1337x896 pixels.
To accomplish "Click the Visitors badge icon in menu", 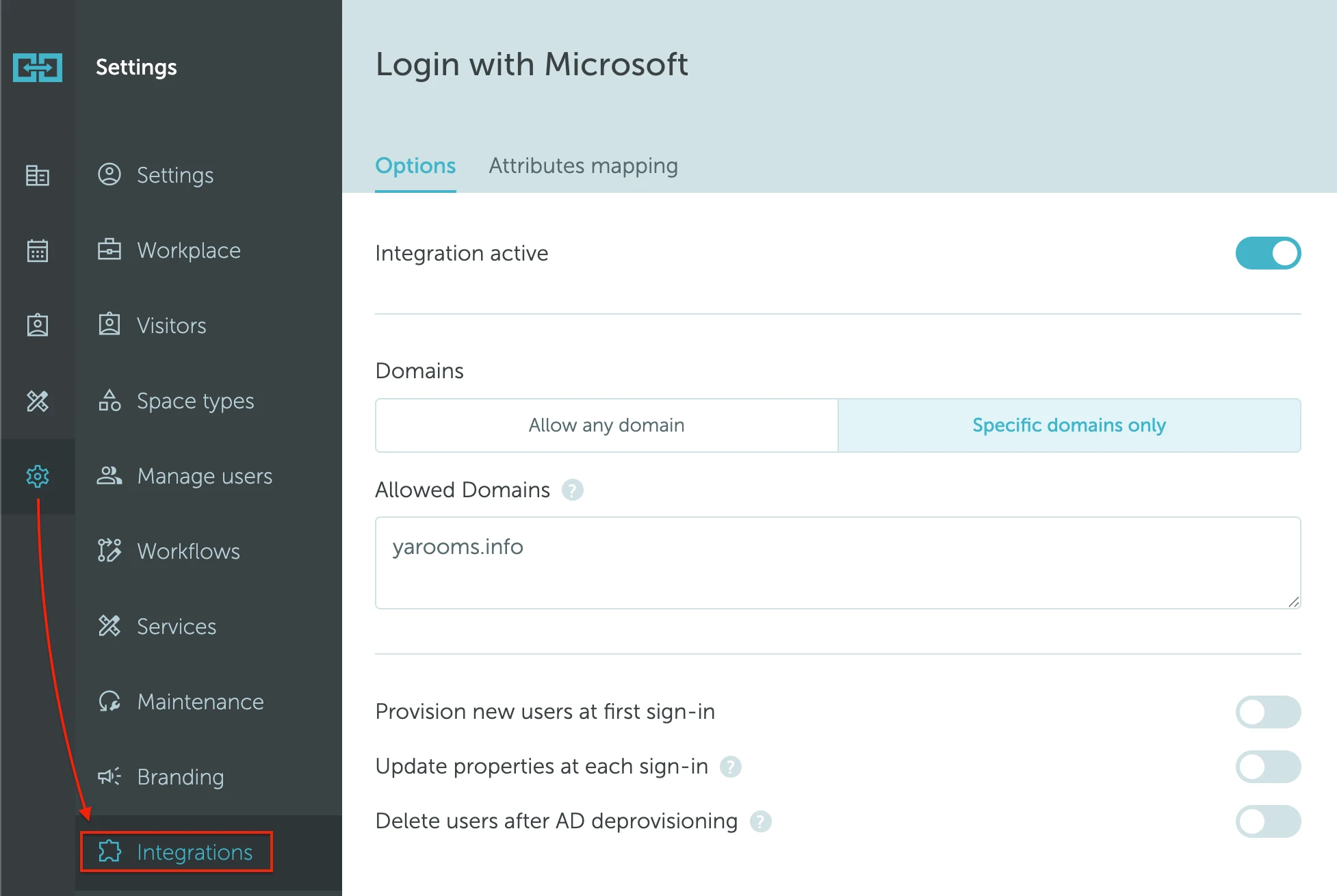I will coord(109,324).
